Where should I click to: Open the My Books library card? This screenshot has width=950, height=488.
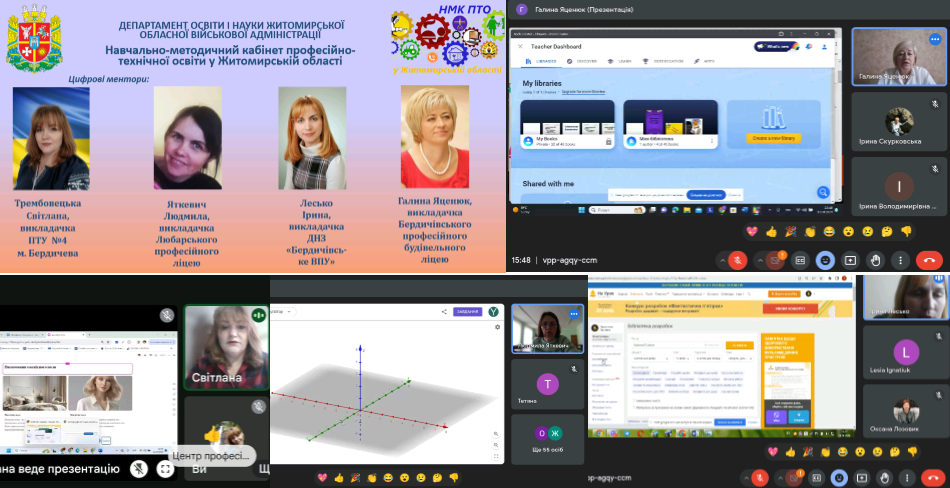(x=566, y=124)
